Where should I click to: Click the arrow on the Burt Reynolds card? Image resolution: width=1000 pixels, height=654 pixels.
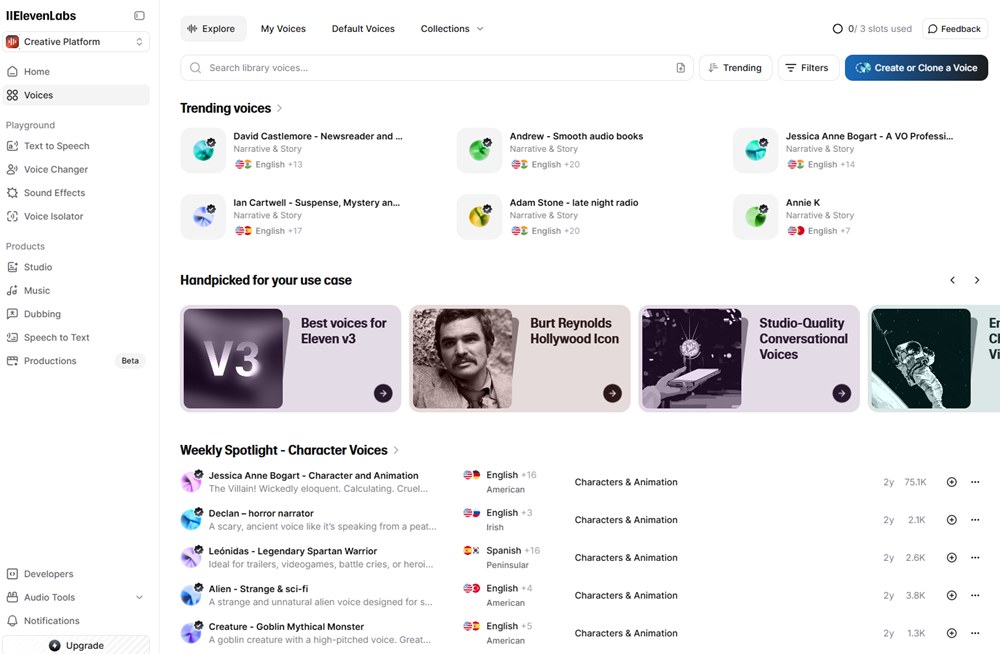(x=612, y=393)
